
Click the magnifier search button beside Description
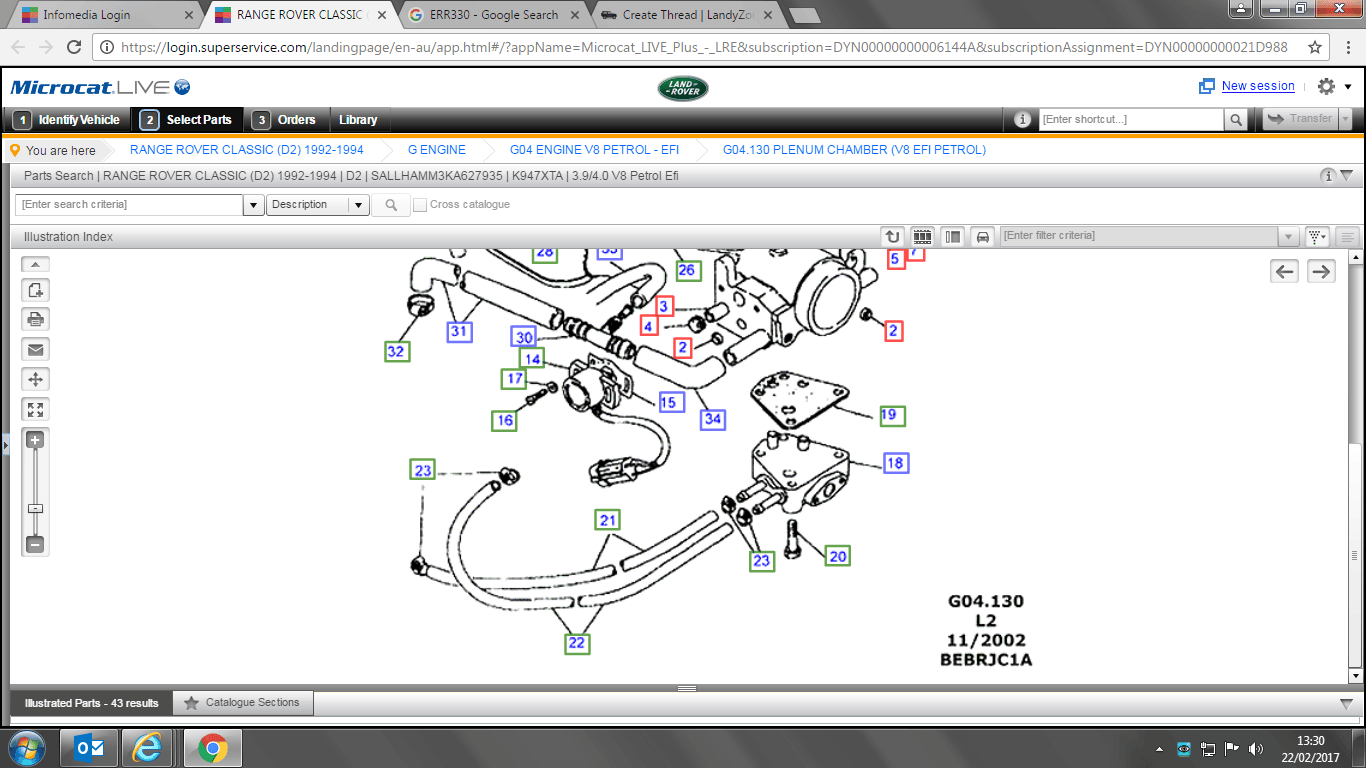pos(390,205)
